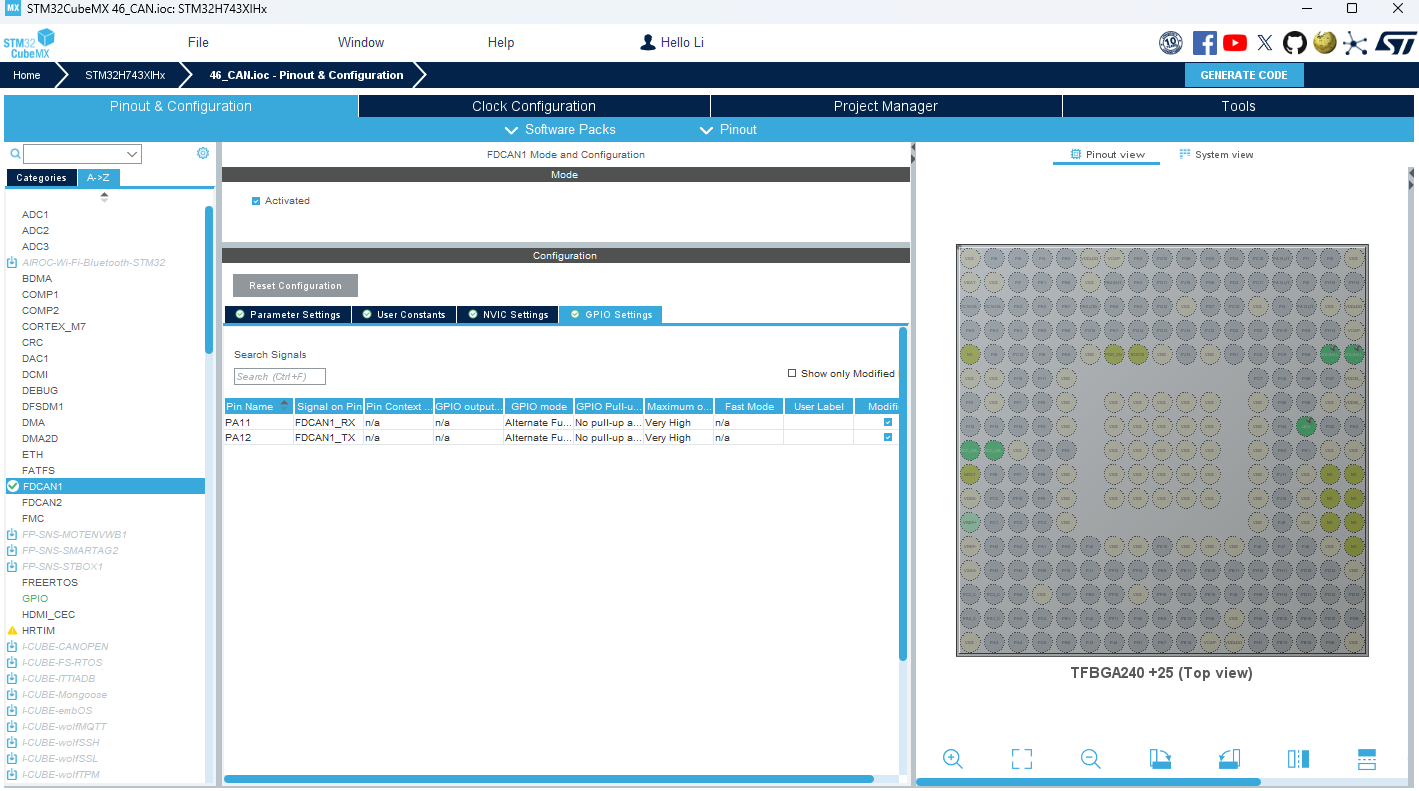
Task: Select the FDCAN1_TX signal cell
Action: click(329, 437)
